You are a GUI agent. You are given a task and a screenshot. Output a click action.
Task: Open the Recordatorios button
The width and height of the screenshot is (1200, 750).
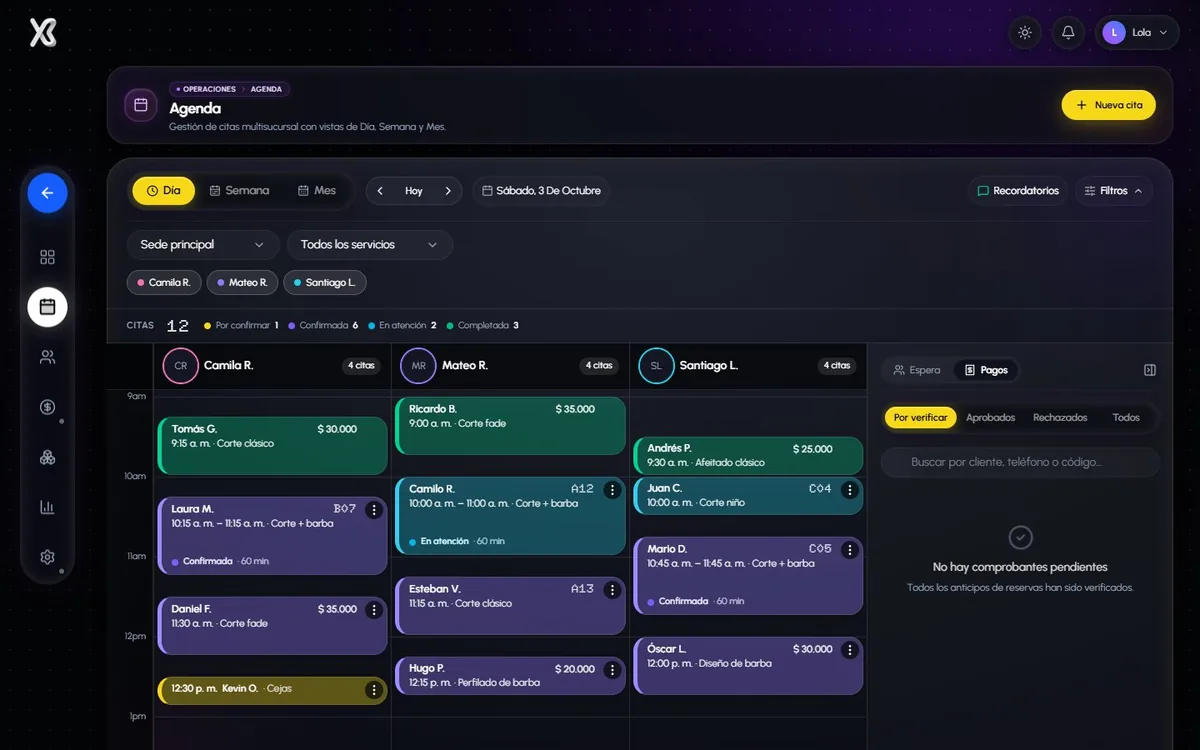1017,191
